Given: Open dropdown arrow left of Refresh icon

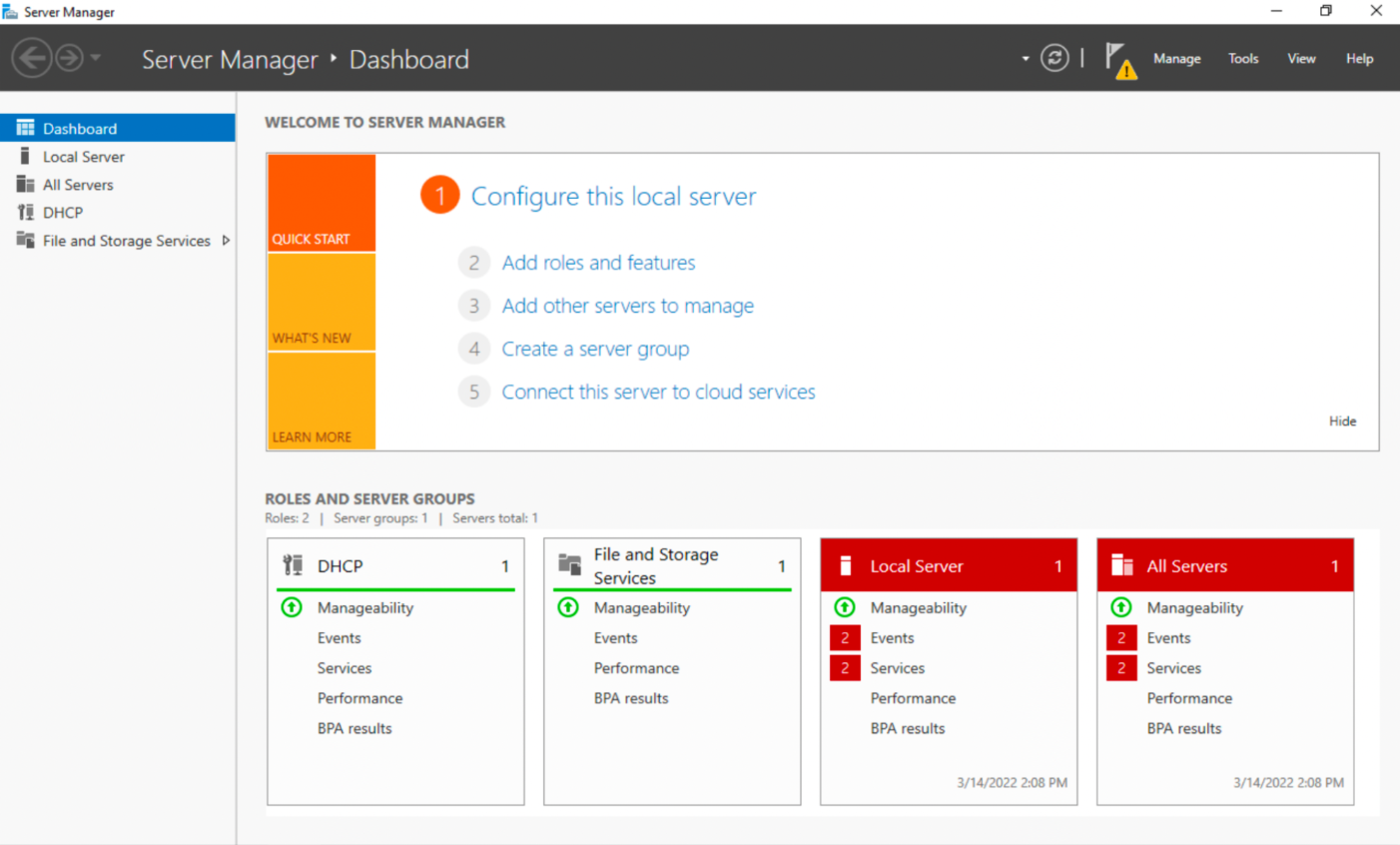Looking at the screenshot, I should click(x=1026, y=59).
